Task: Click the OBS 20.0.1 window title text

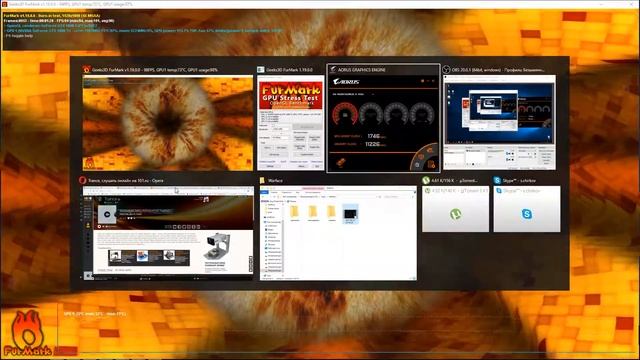Action: (x=498, y=70)
